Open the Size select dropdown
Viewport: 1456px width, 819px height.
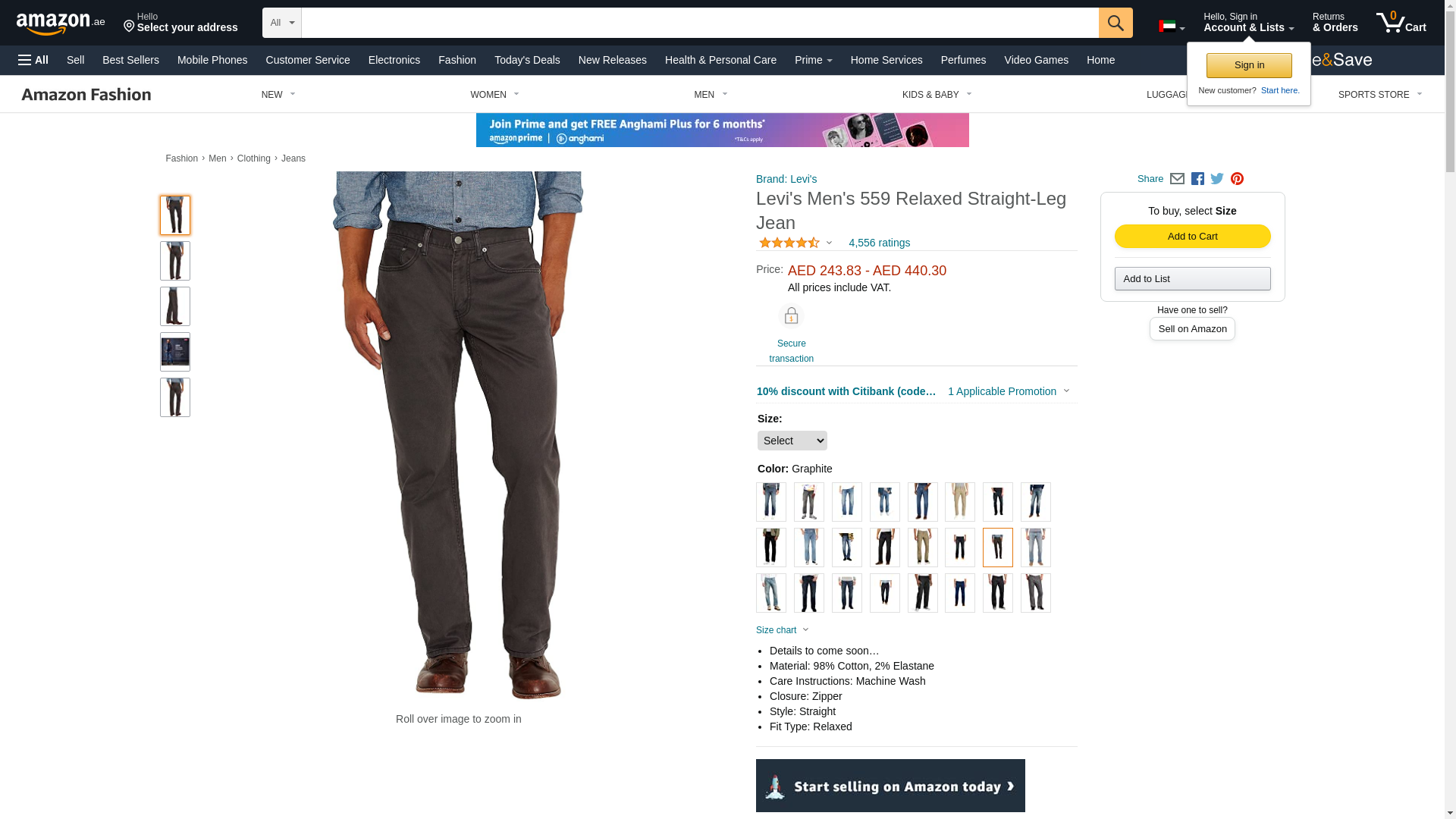pos(792,441)
